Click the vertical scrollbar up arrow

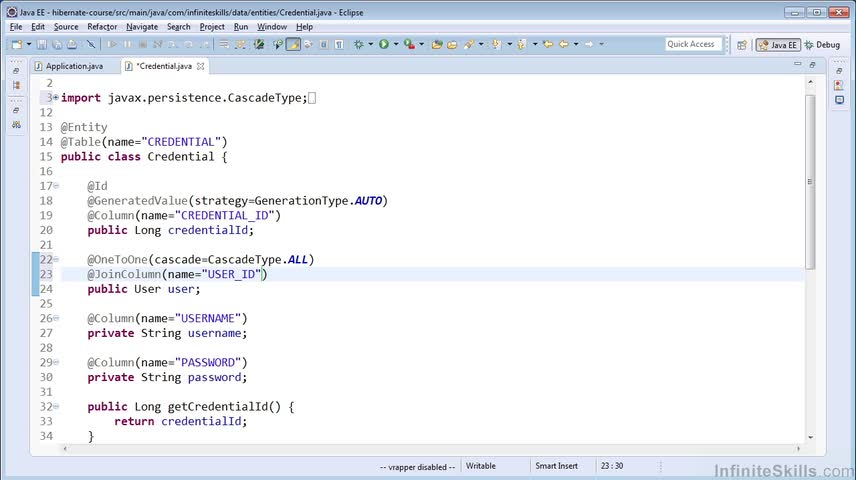click(x=810, y=82)
